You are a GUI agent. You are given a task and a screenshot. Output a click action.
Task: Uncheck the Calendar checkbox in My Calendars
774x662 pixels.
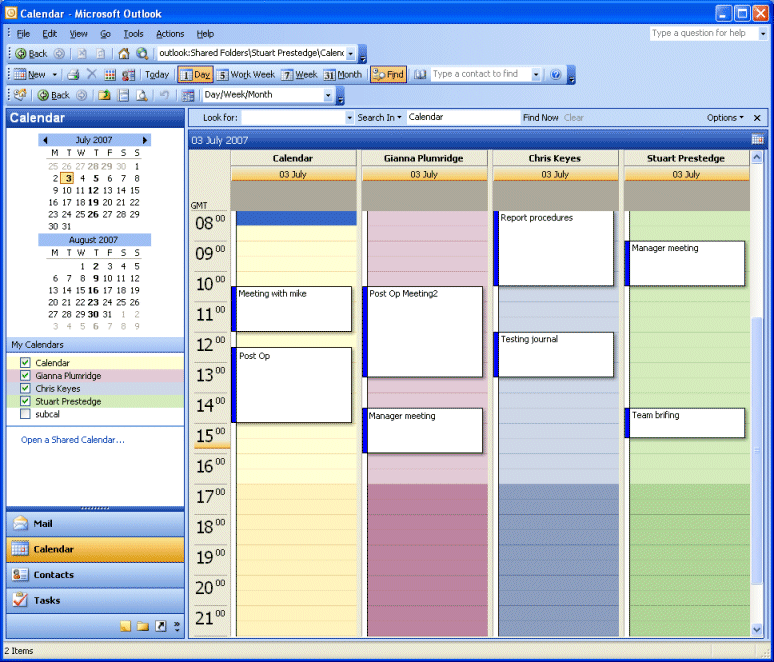25,362
